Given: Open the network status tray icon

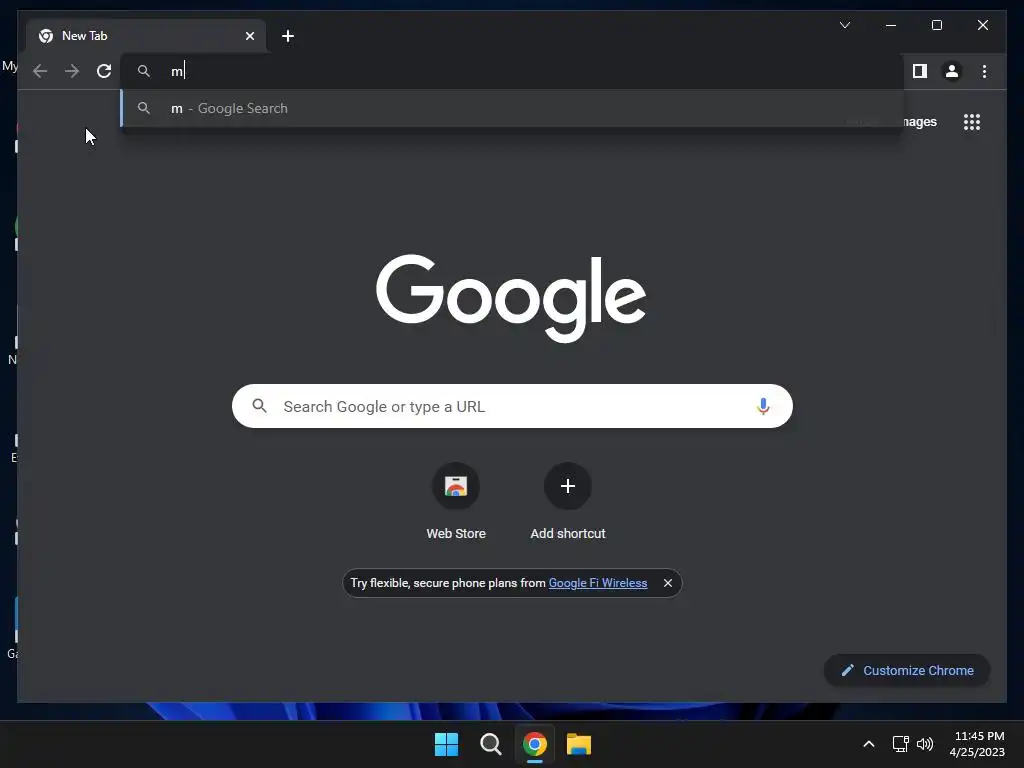Looking at the screenshot, I should pos(901,744).
